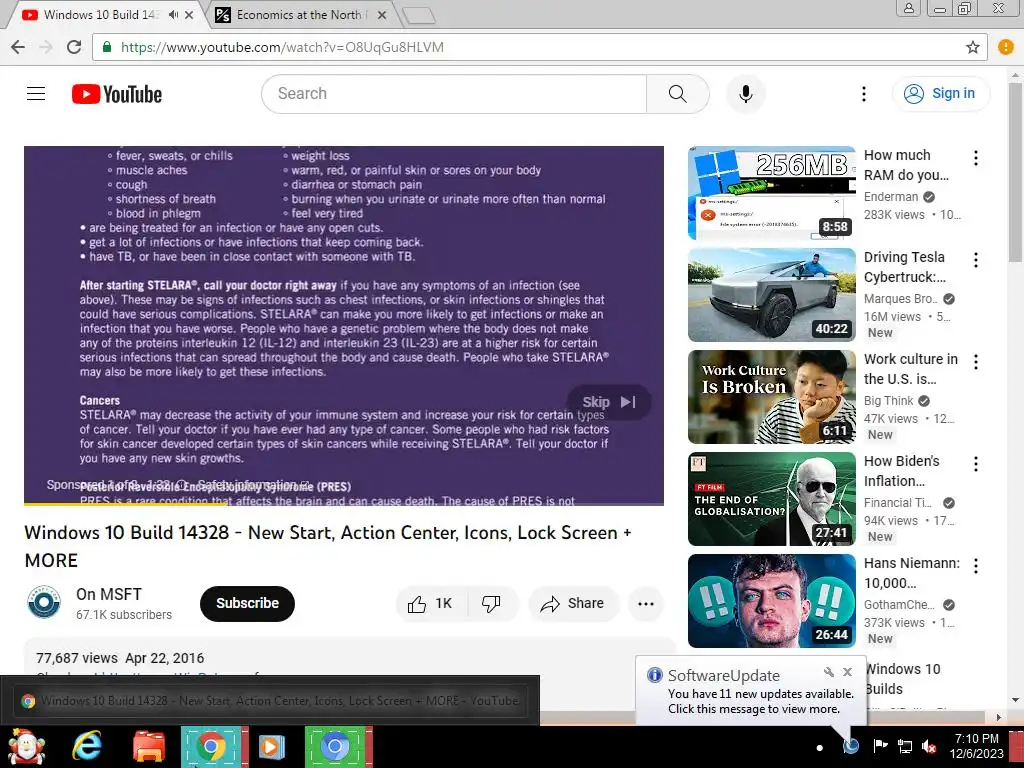
Task: Open options for How Biden's Inflation video
Action: [976, 464]
